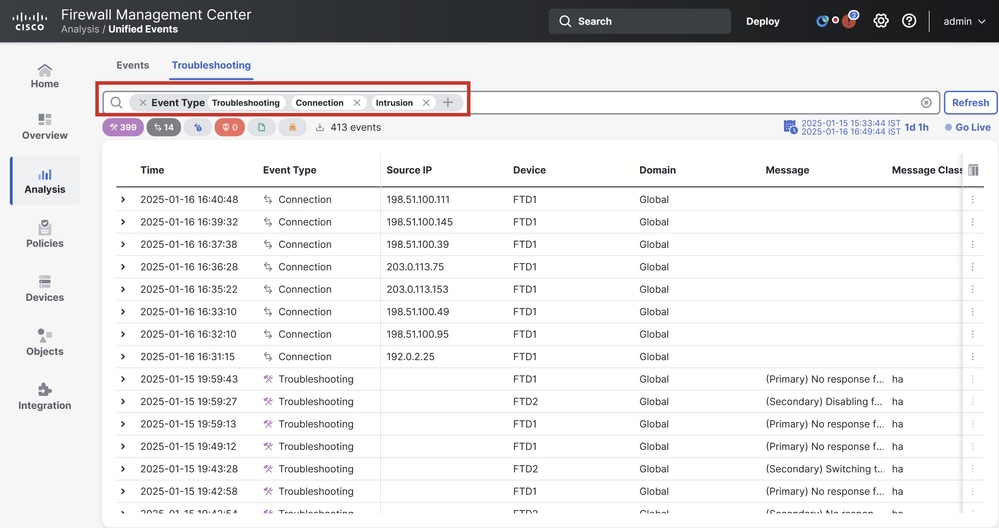Open the row menu for 203.0.113.75
999x528 pixels.
pyautogui.click(x=972, y=267)
